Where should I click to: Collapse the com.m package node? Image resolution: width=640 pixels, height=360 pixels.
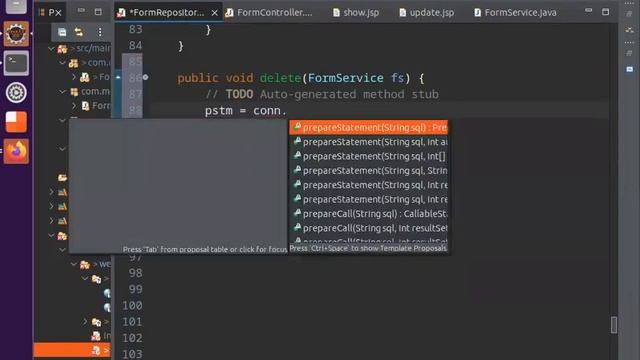(x=62, y=91)
